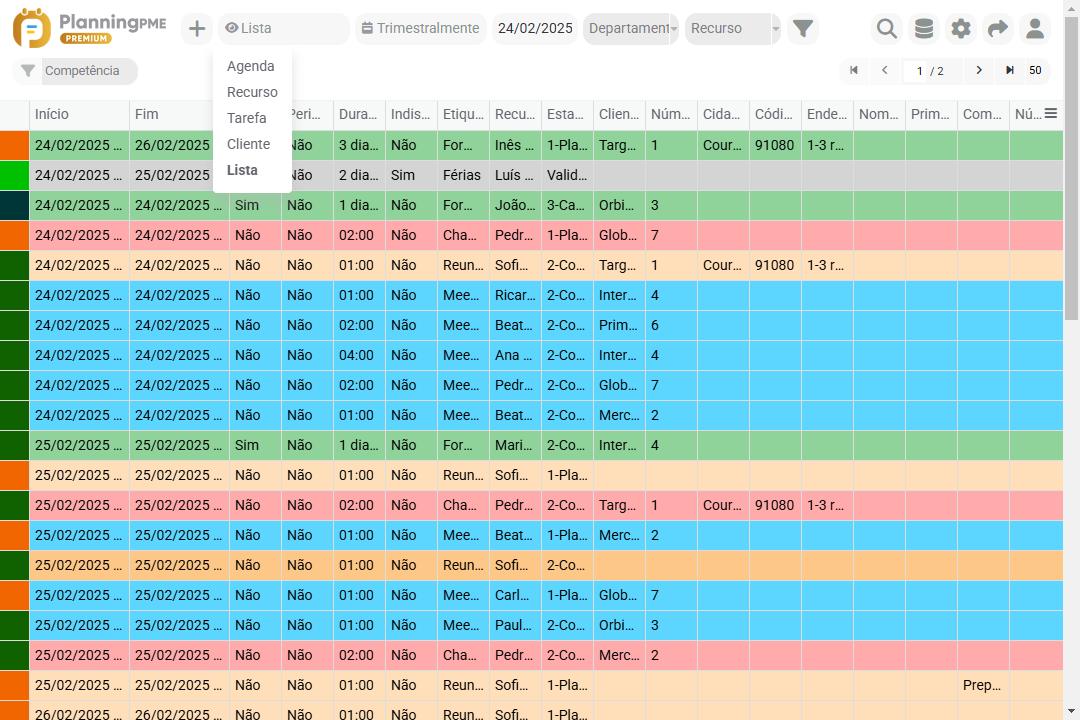The height and width of the screenshot is (720, 1080).
Task: Click the Recu... column header
Action: (x=515, y=114)
